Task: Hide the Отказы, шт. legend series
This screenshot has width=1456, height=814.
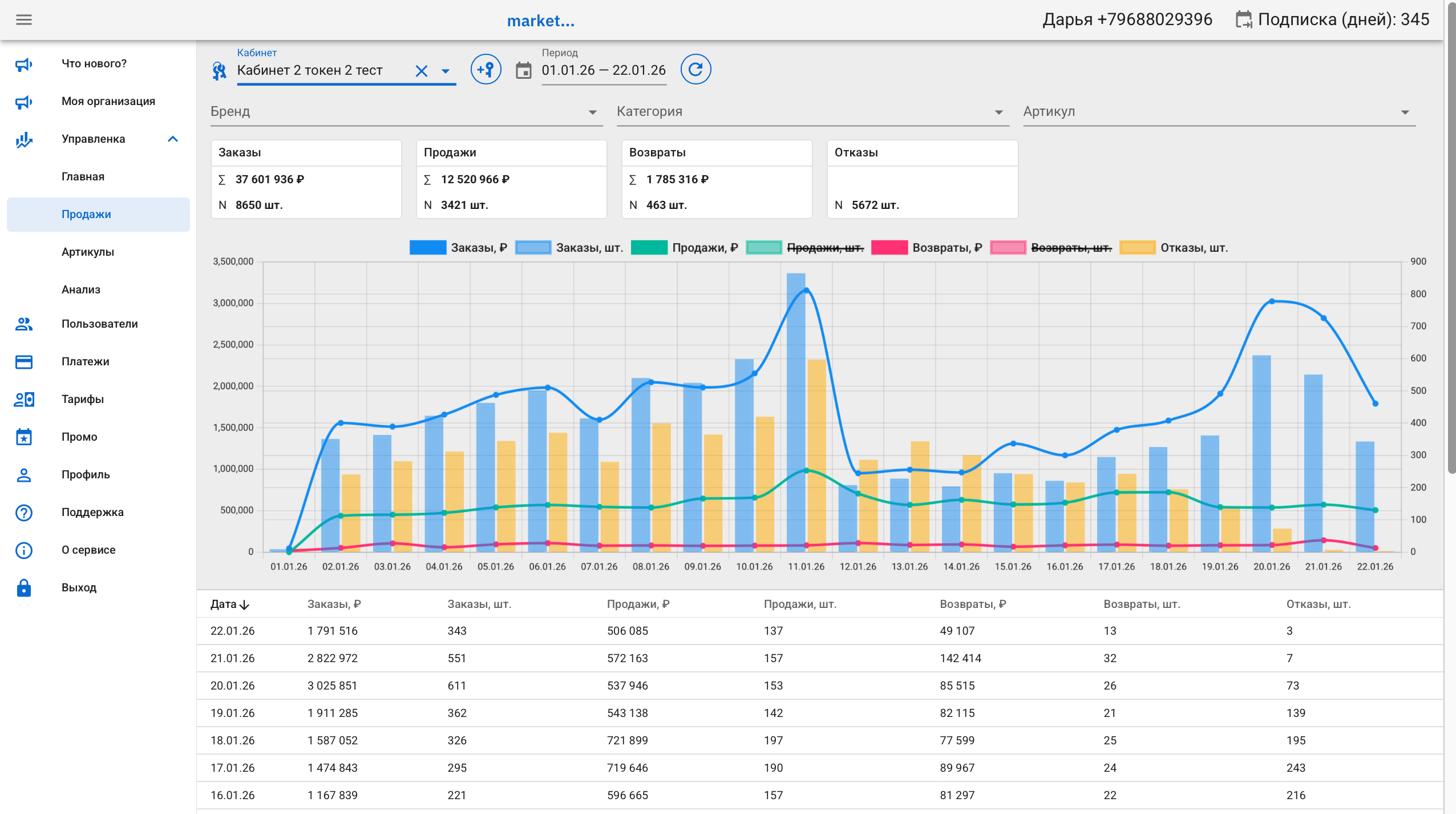Action: [1193, 248]
